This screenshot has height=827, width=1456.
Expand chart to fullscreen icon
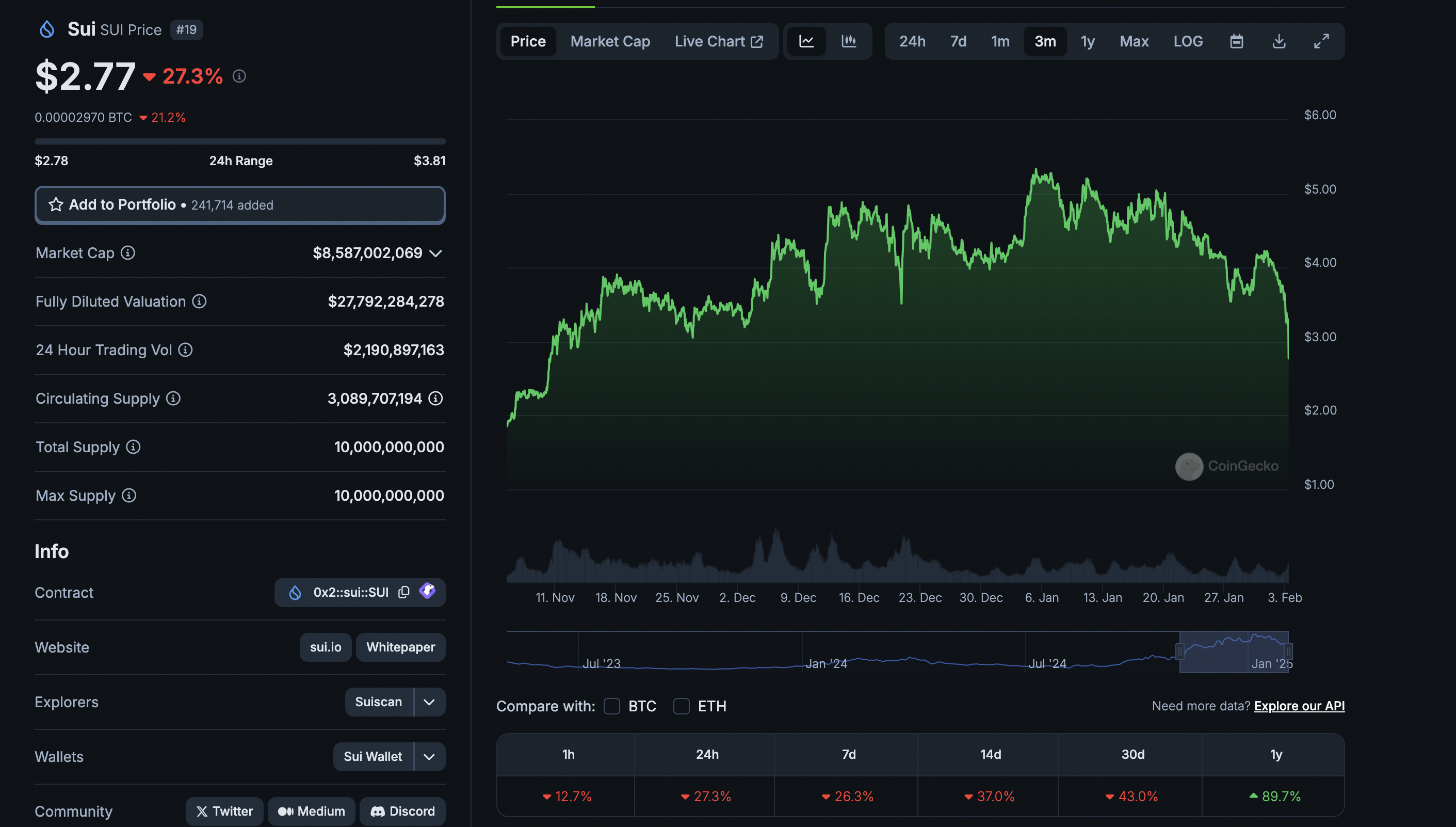(x=1321, y=41)
